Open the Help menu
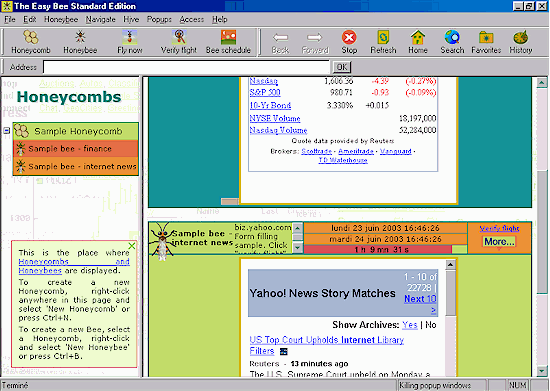550x391 pixels. coord(220,20)
